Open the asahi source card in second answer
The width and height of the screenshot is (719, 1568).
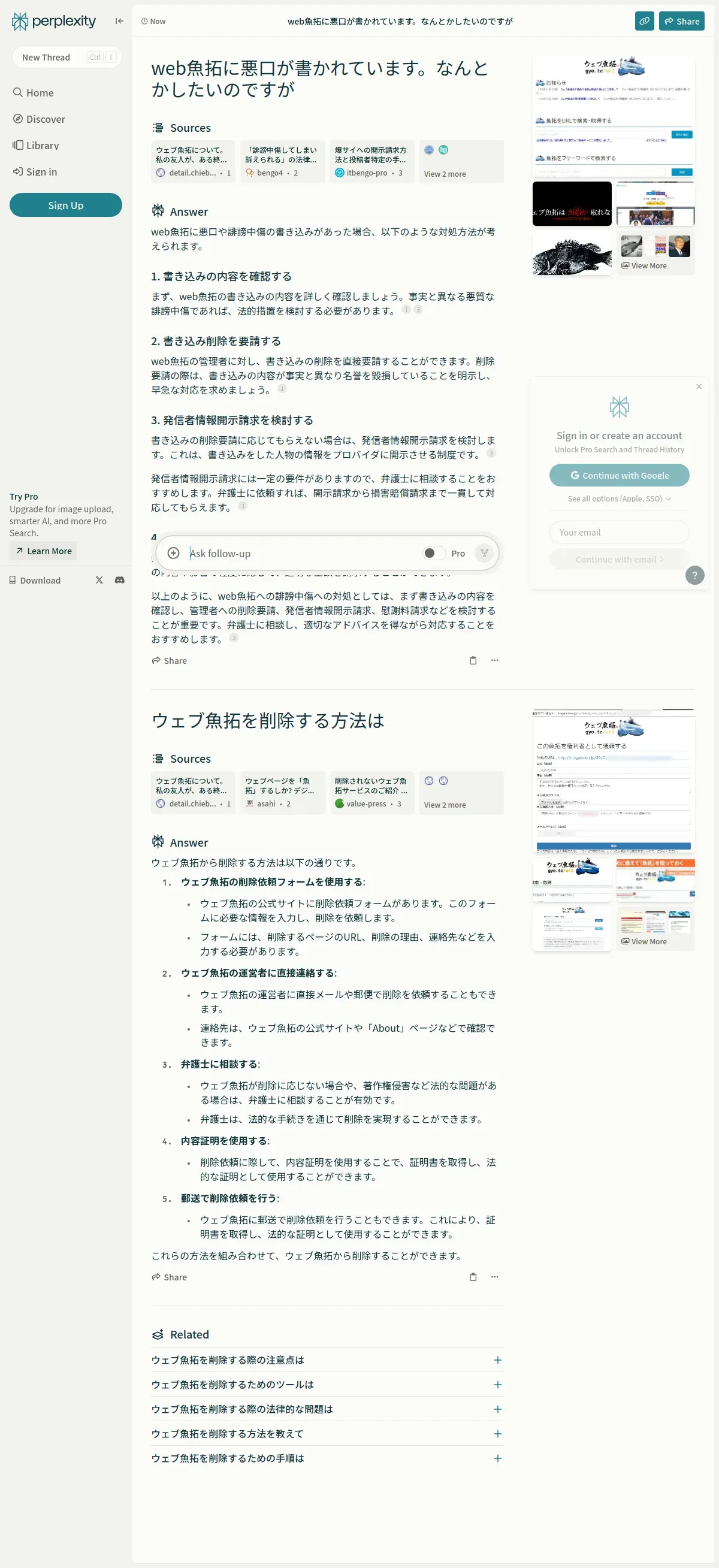[x=282, y=793]
